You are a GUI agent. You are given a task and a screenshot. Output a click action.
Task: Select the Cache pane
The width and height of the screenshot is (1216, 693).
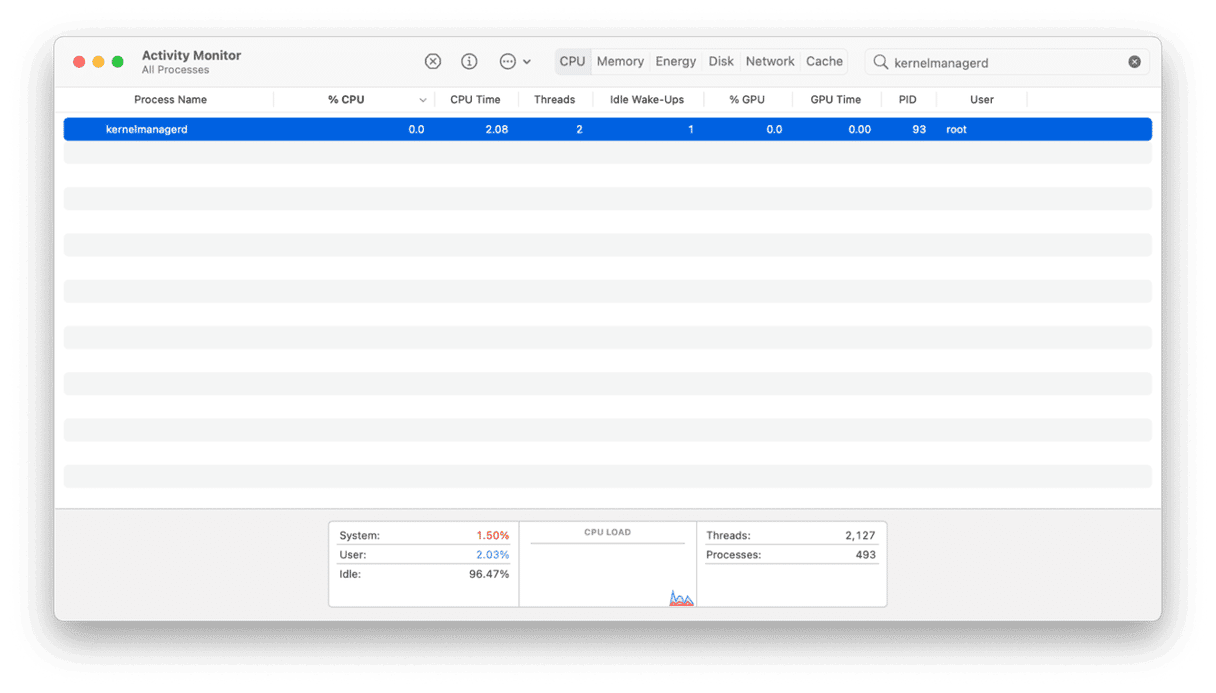click(x=824, y=61)
